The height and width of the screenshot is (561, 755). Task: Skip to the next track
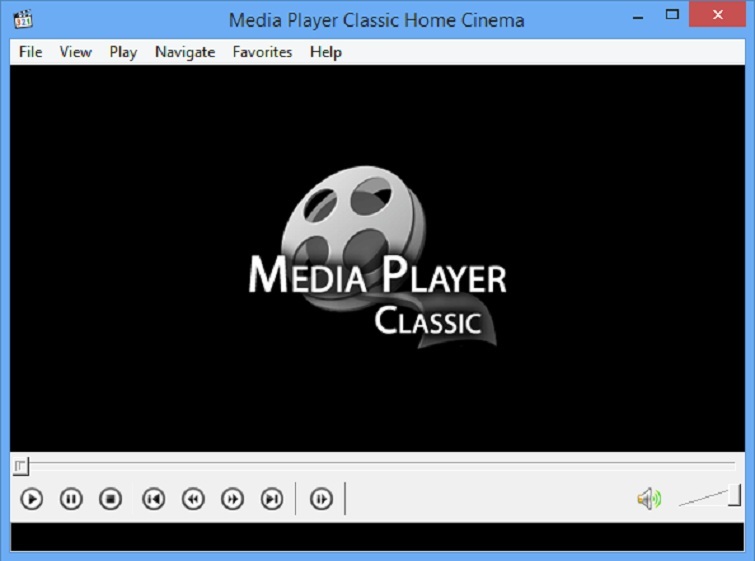point(271,499)
